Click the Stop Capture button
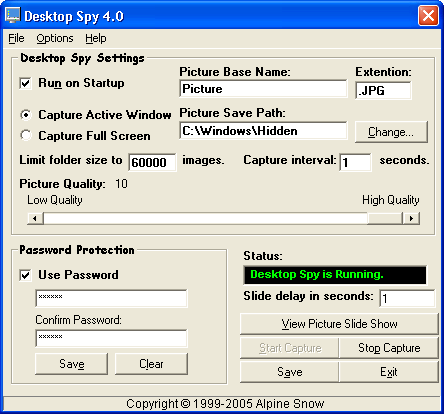This screenshot has height=414, width=444. coord(389,348)
